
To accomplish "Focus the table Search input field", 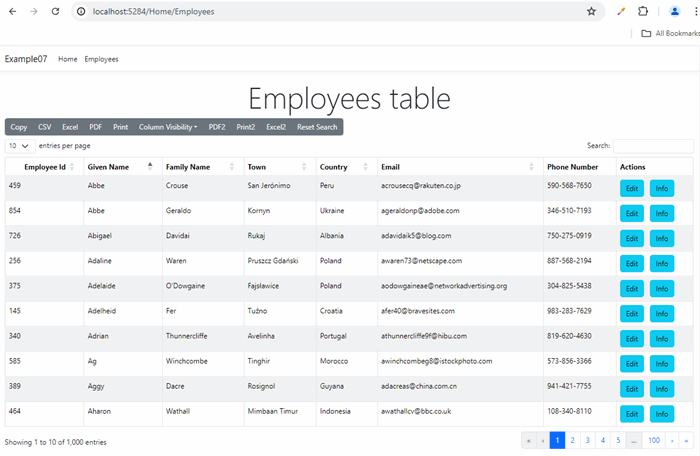I will pyautogui.click(x=653, y=146).
